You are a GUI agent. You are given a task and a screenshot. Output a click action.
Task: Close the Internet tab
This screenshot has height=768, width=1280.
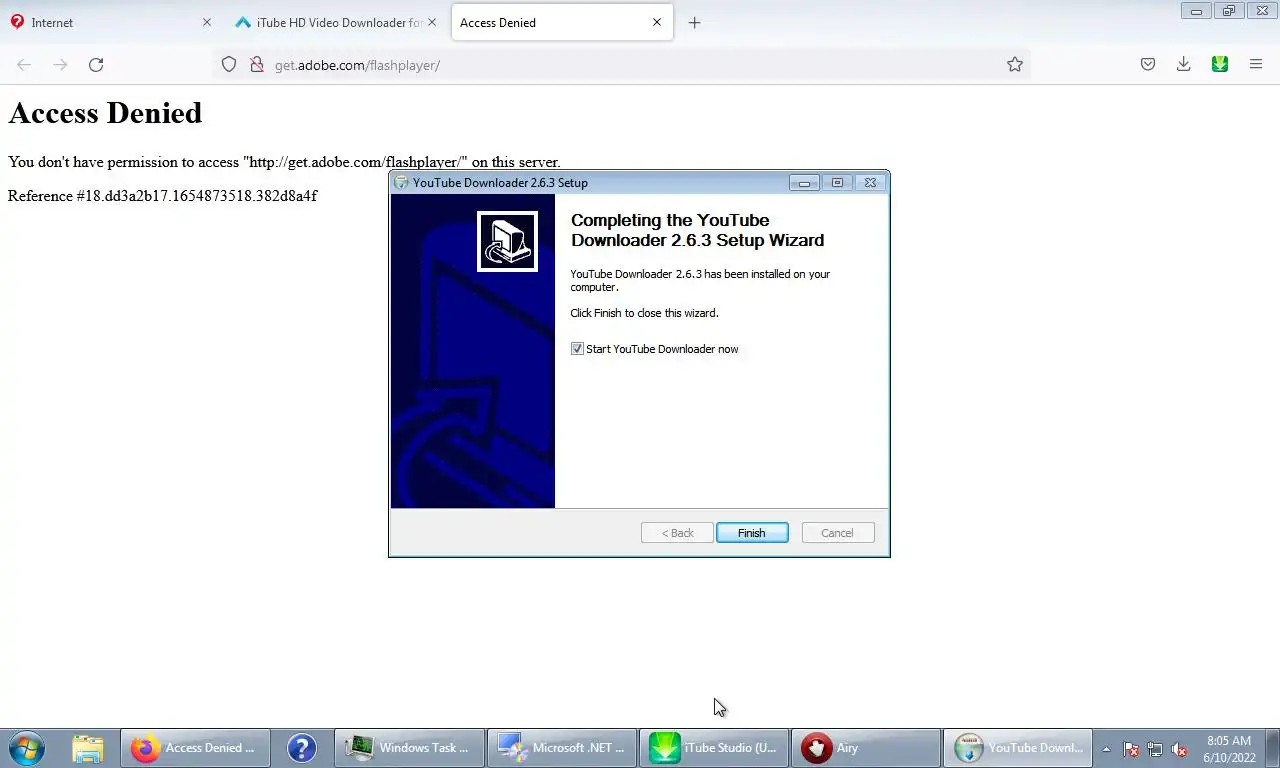coord(207,22)
